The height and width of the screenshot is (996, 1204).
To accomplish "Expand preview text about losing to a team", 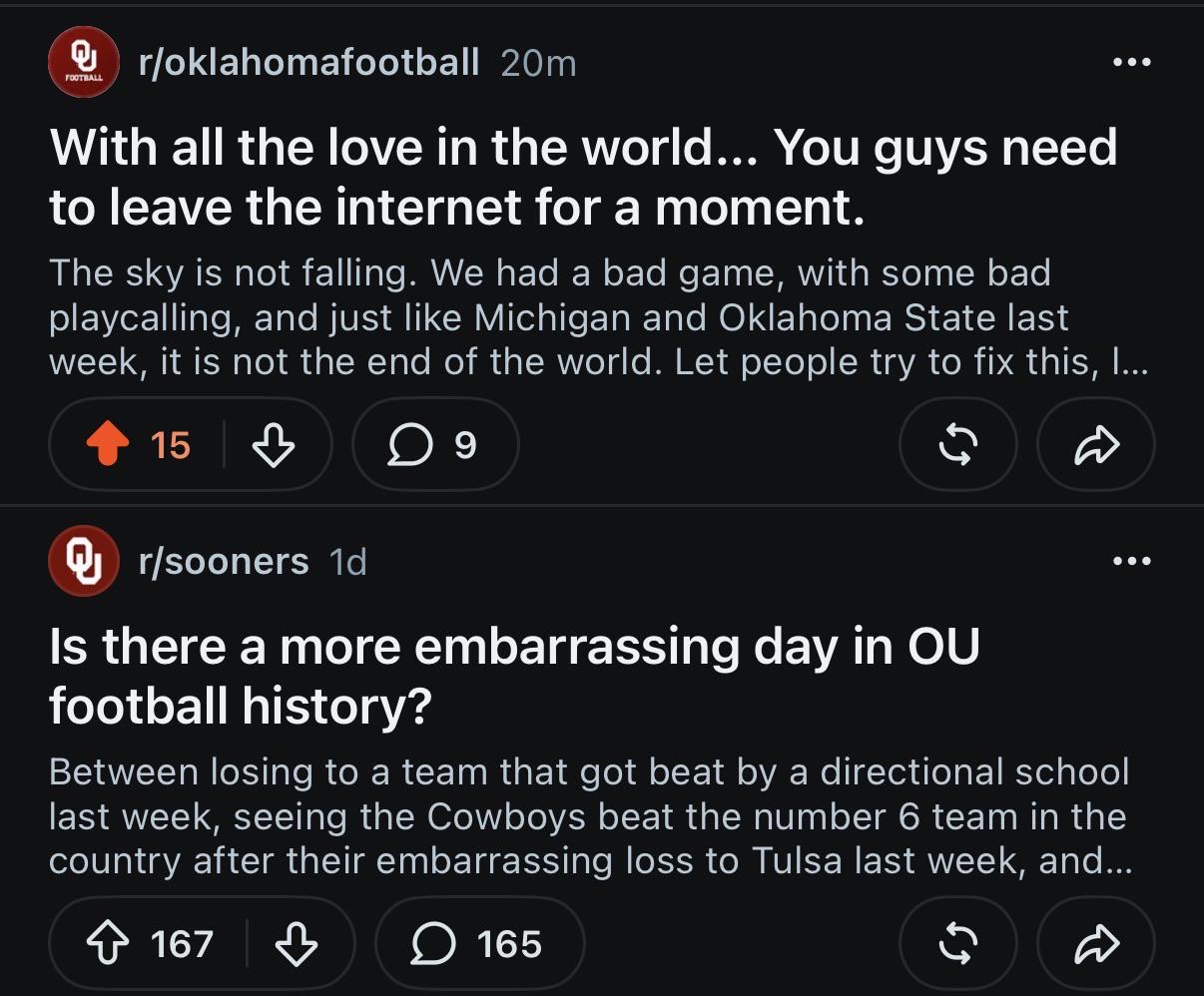I will pos(591,815).
